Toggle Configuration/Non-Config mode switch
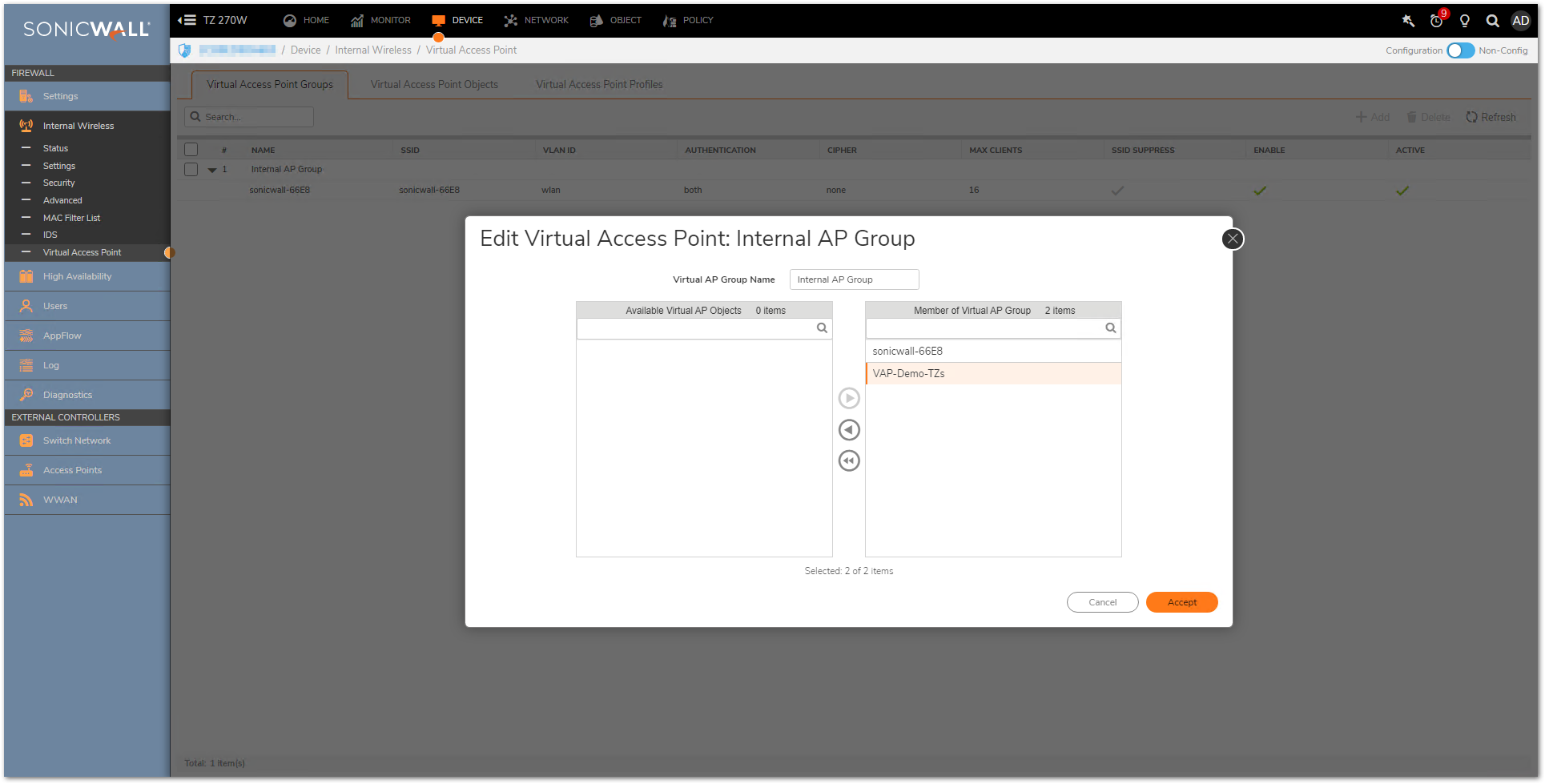Screen dimensions: 1545x784 [1460, 50]
